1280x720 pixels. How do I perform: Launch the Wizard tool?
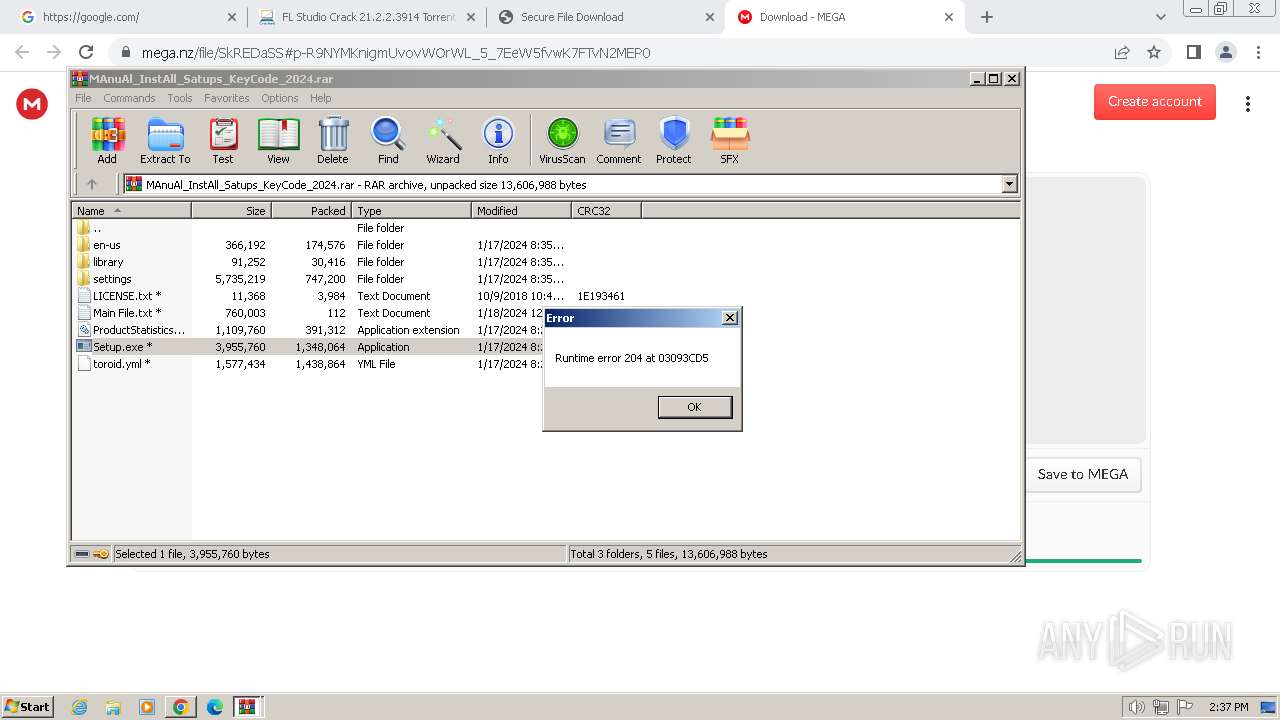click(443, 140)
